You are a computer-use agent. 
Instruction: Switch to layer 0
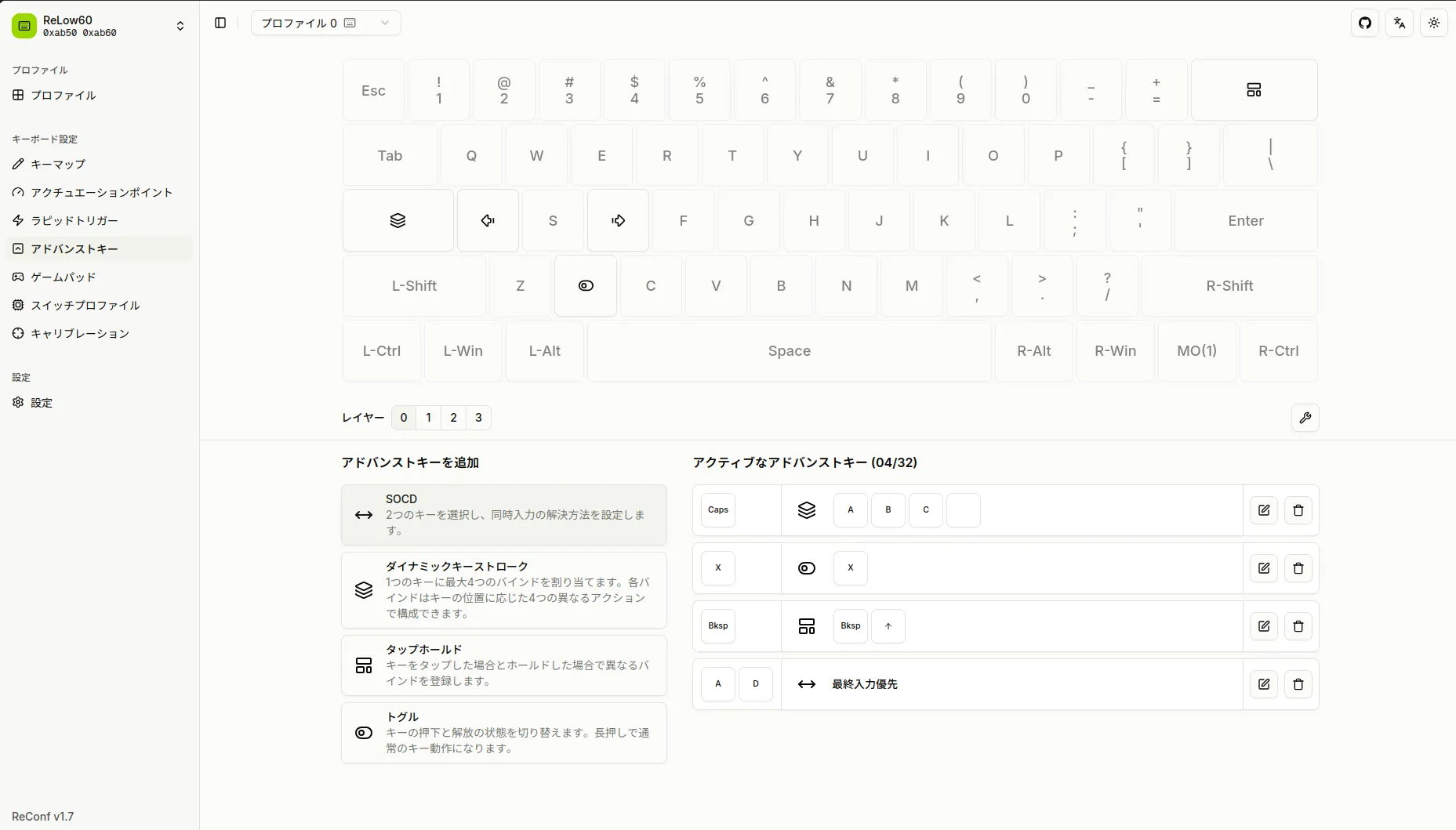(404, 418)
